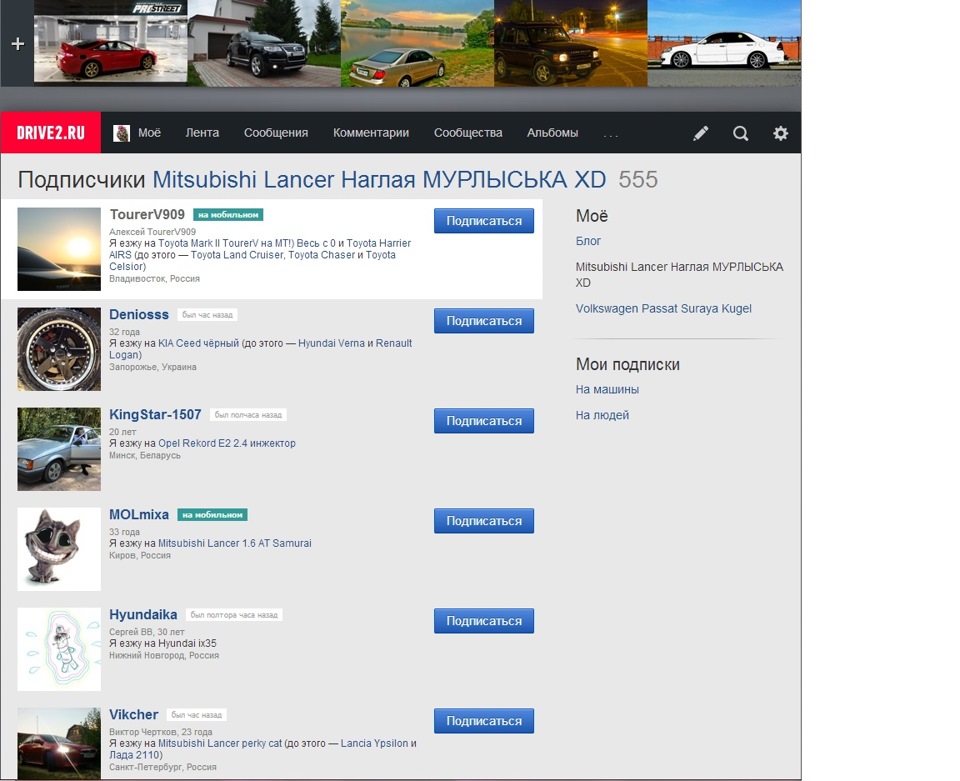Screen dimensions: 960x781
Task: Open Opel Rekord E2 2.4 инжектор link
Action: coord(227,443)
